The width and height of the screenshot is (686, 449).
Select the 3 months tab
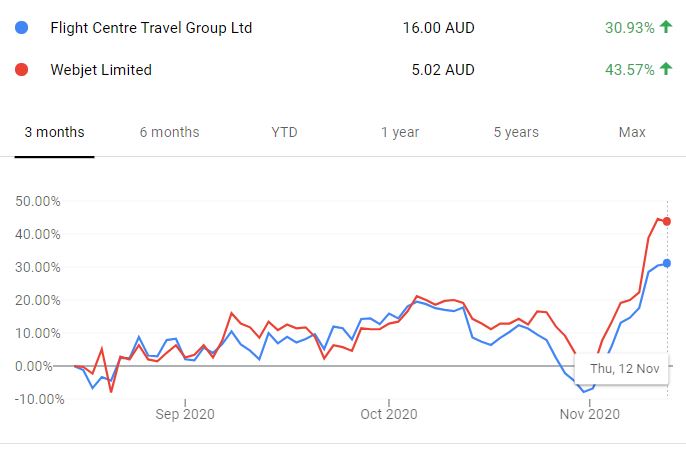click(x=54, y=132)
